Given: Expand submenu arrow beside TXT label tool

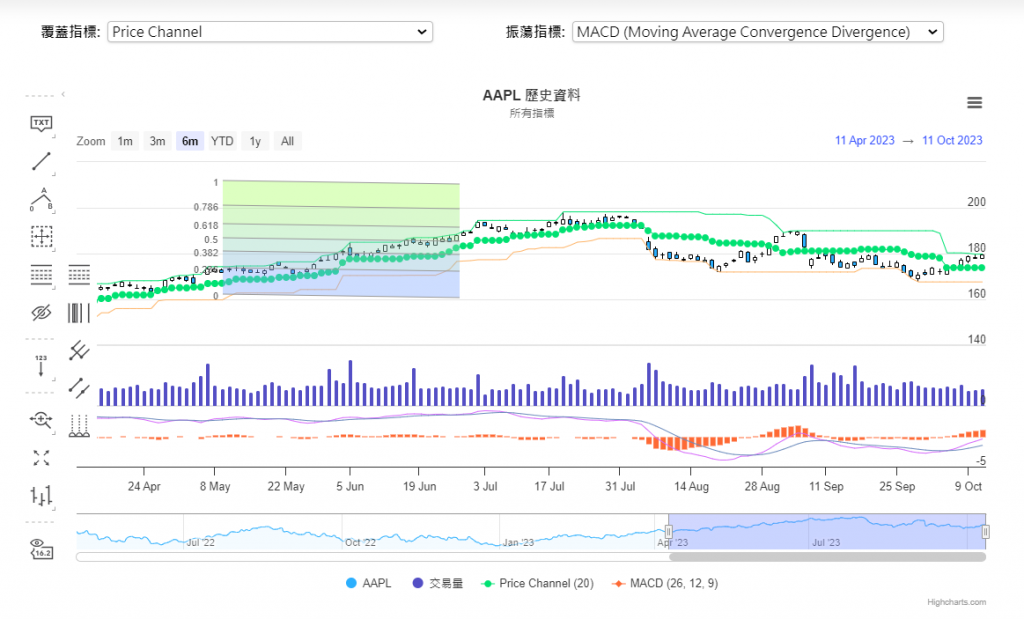Looking at the screenshot, I should 54,136.
